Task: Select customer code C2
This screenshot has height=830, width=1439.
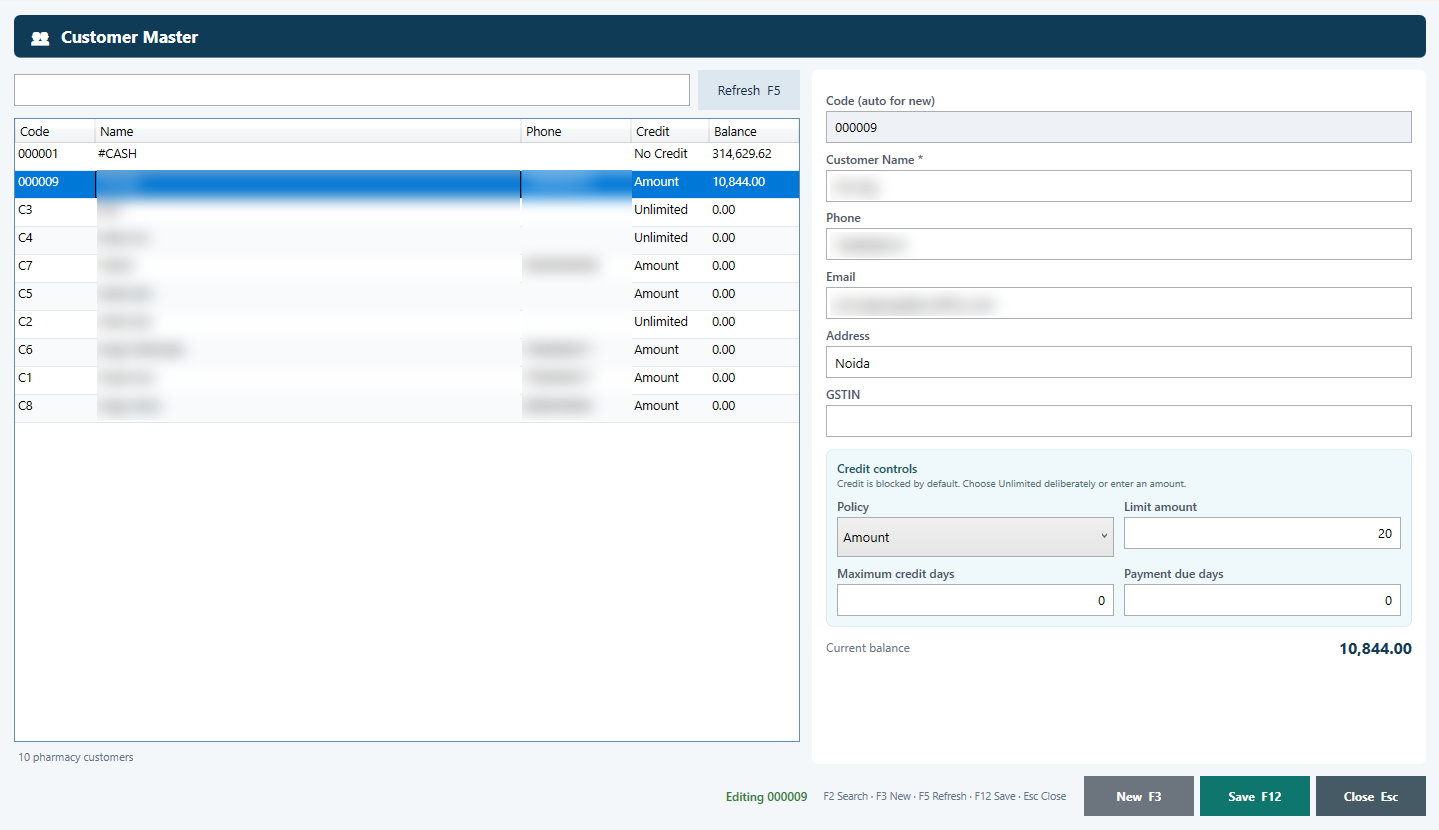Action: tap(407, 322)
